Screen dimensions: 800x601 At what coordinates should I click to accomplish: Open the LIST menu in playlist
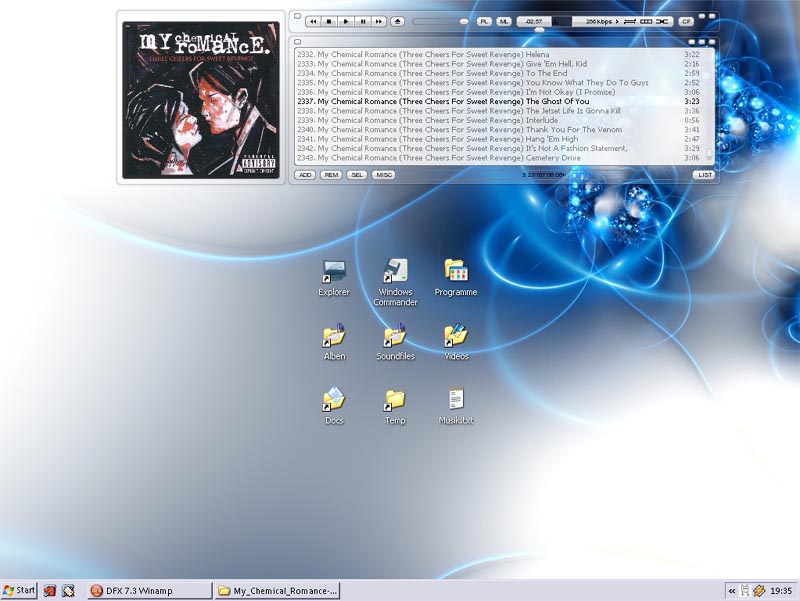pos(704,175)
